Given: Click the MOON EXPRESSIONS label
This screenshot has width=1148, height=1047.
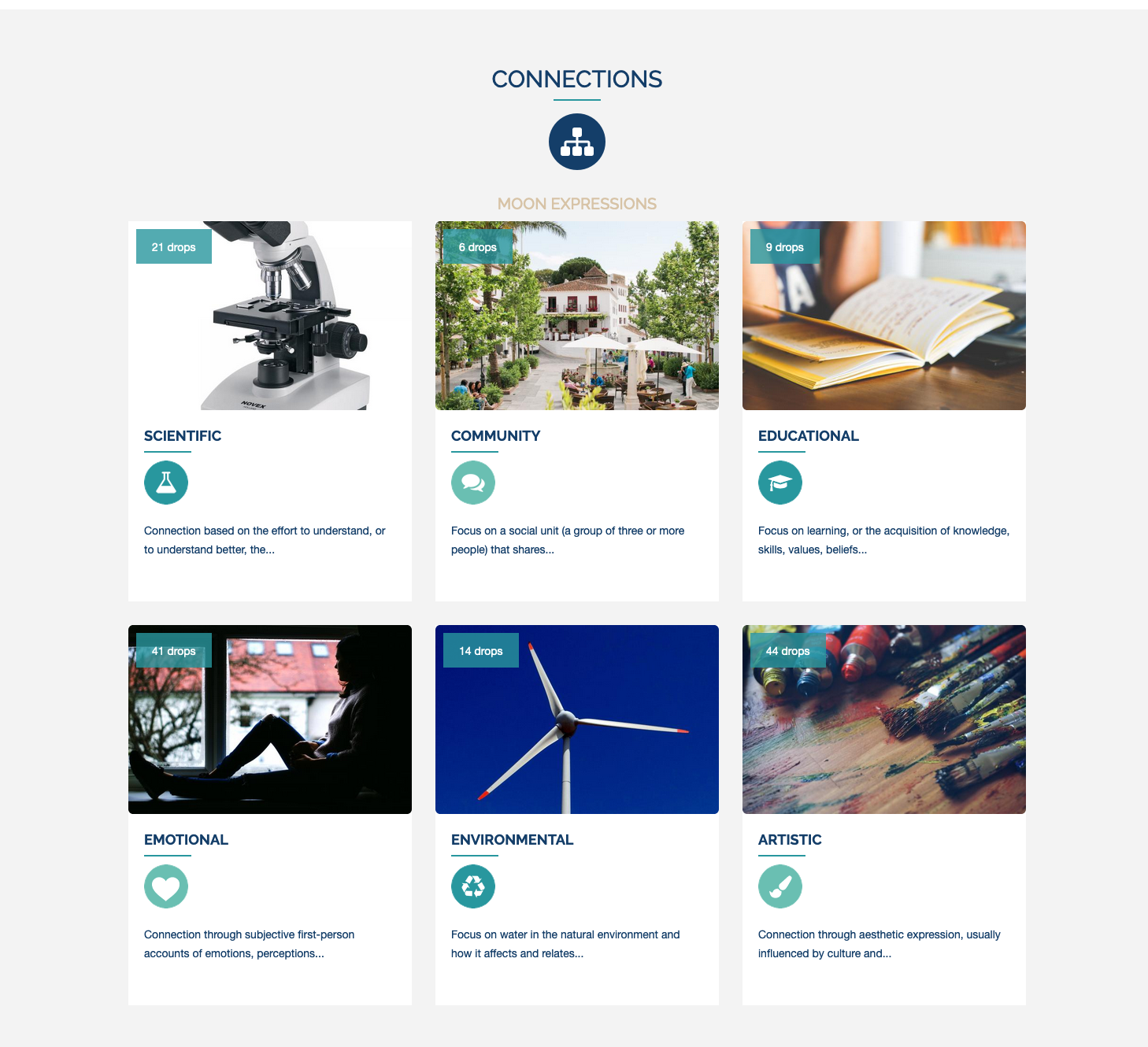Looking at the screenshot, I should pos(577,204).
